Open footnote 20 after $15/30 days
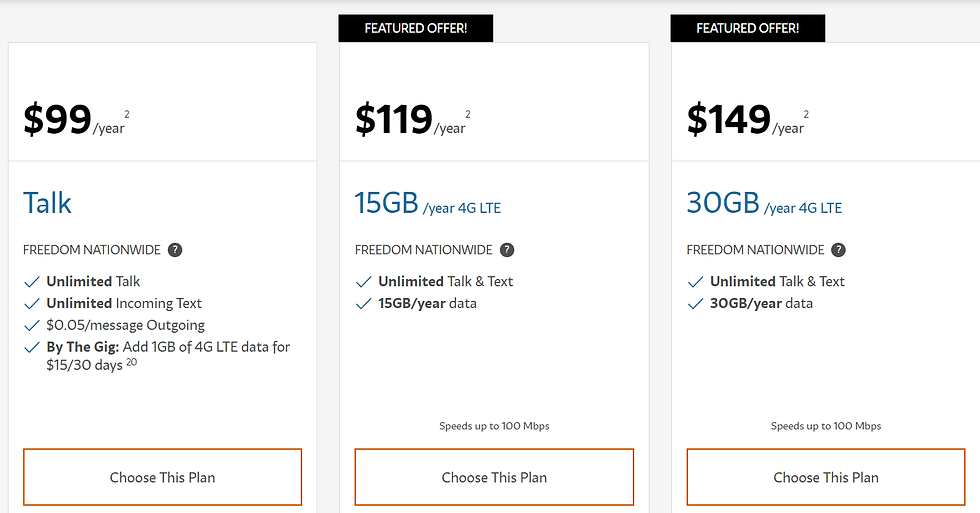Image resolution: width=980 pixels, height=513 pixels. [131, 362]
